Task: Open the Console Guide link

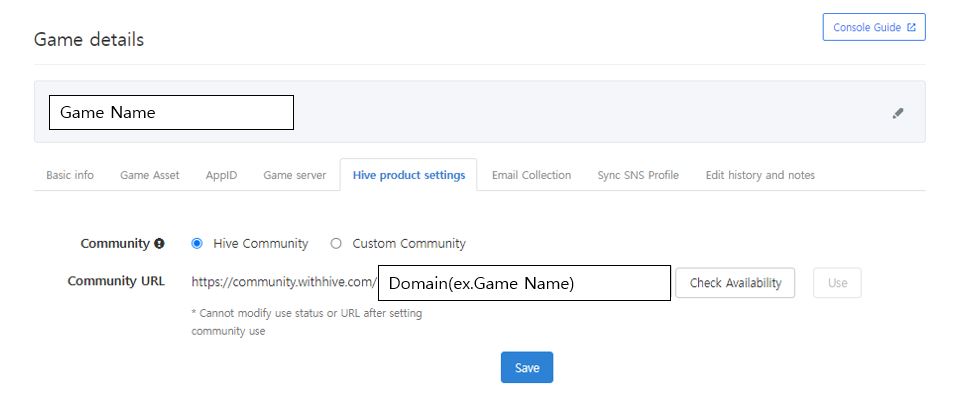Action: [x=874, y=27]
